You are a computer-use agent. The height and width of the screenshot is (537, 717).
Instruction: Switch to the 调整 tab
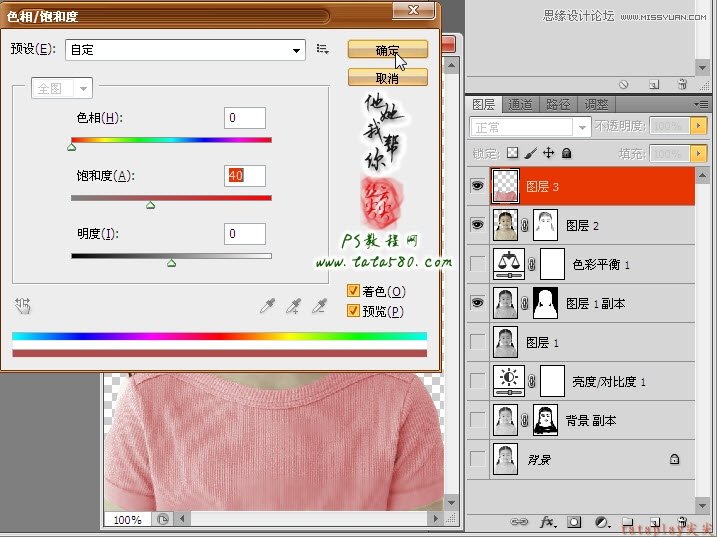(x=596, y=105)
